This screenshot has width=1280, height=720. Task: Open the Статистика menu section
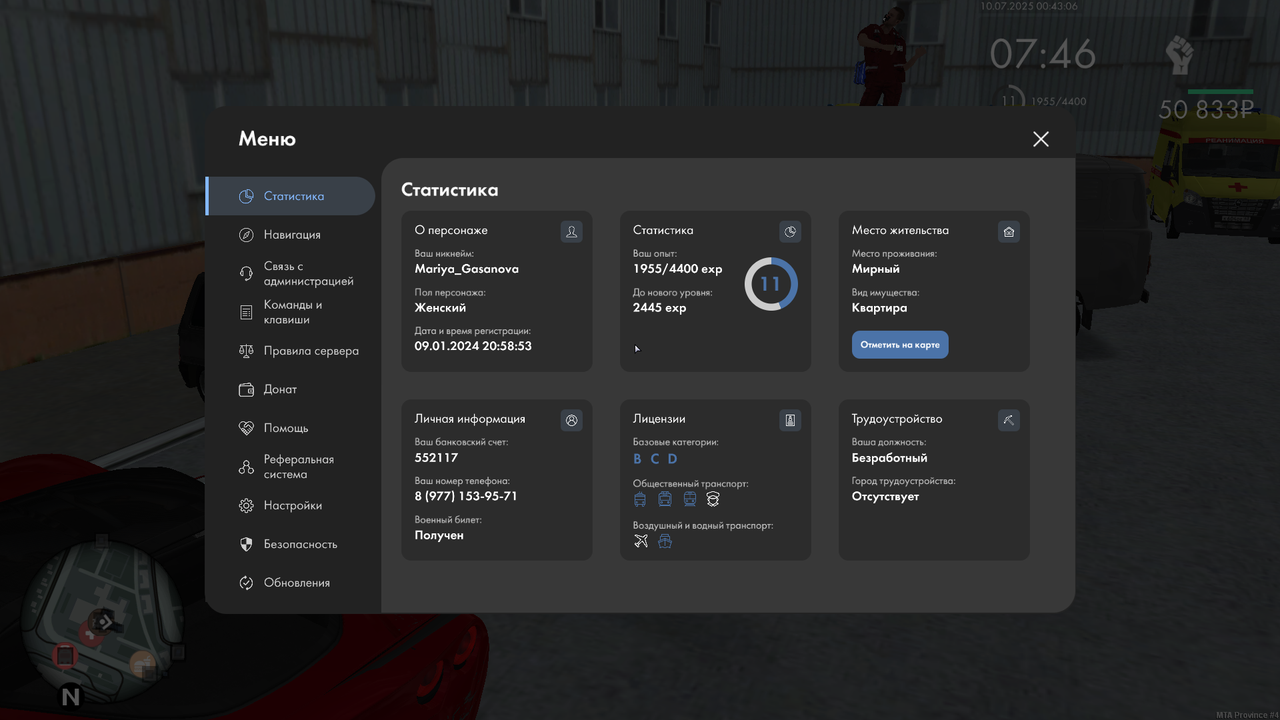click(x=290, y=196)
